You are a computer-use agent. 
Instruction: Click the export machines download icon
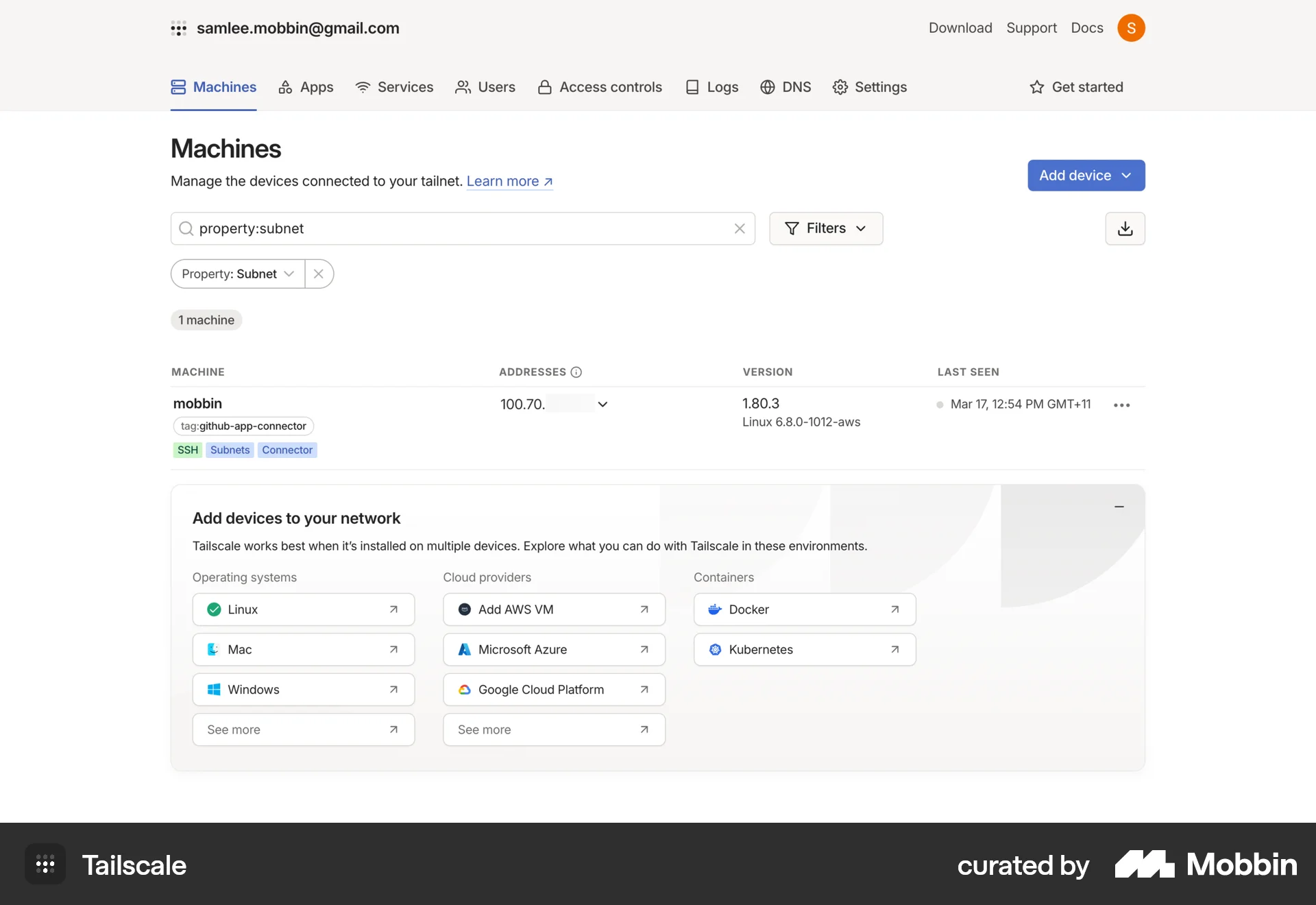click(x=1125, y=228)
